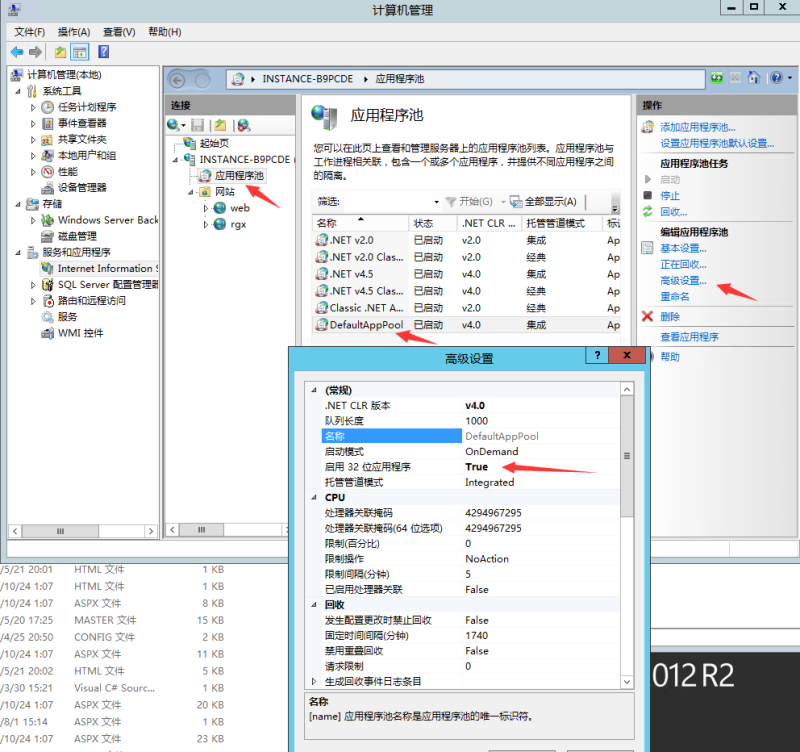Select Services (服务) node
The width and height of the screenshot is (800, 752).
(x=67, y=316)
